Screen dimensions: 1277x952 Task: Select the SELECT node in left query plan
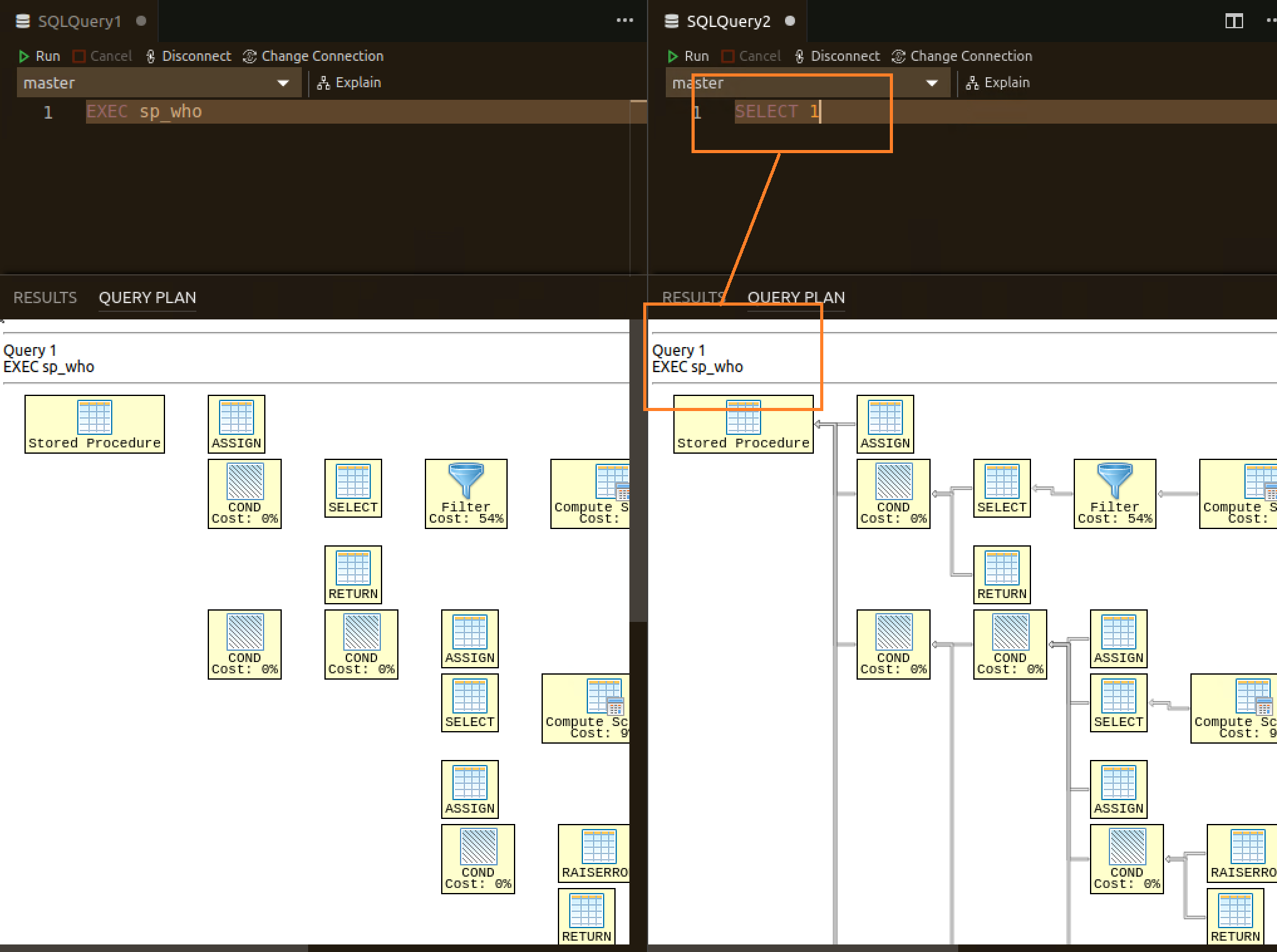(353, 488)
